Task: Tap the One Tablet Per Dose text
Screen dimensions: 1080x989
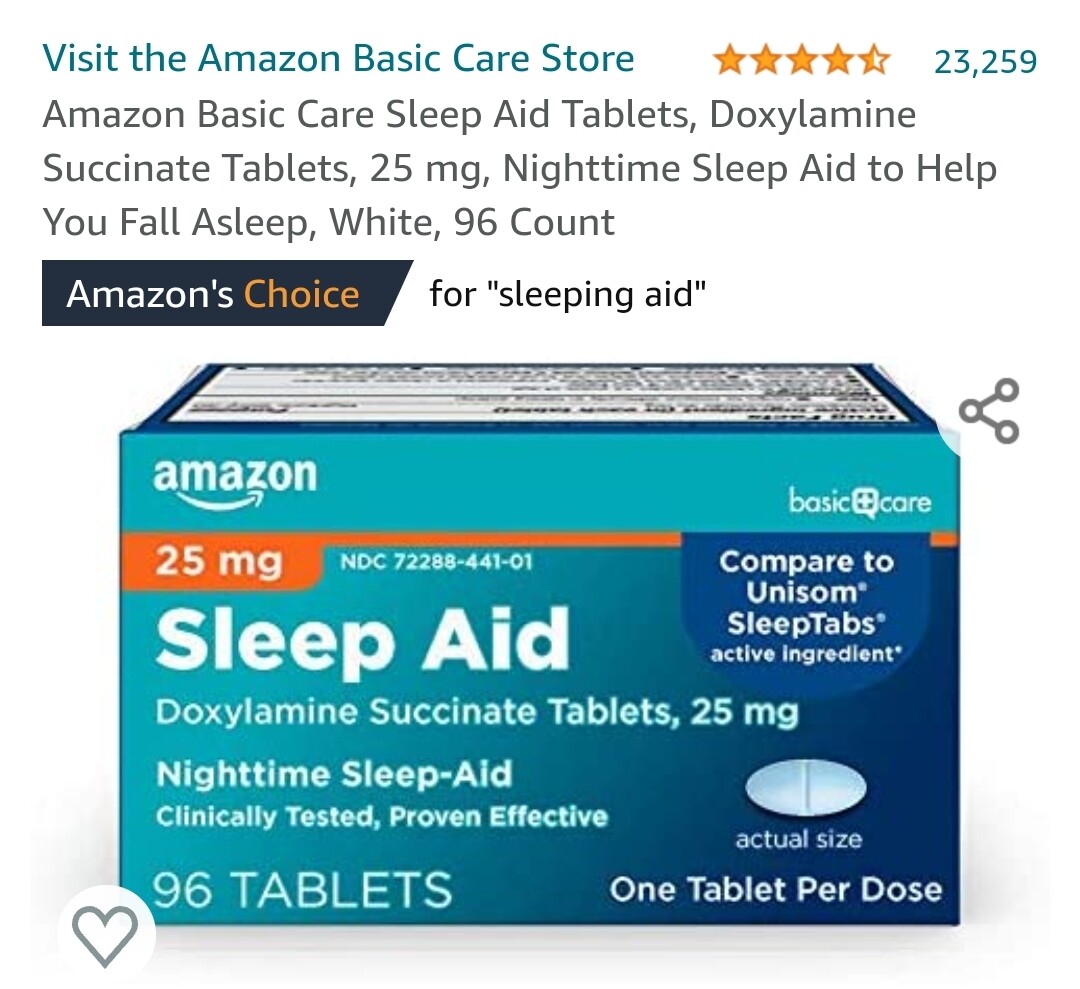Action: 776,889
